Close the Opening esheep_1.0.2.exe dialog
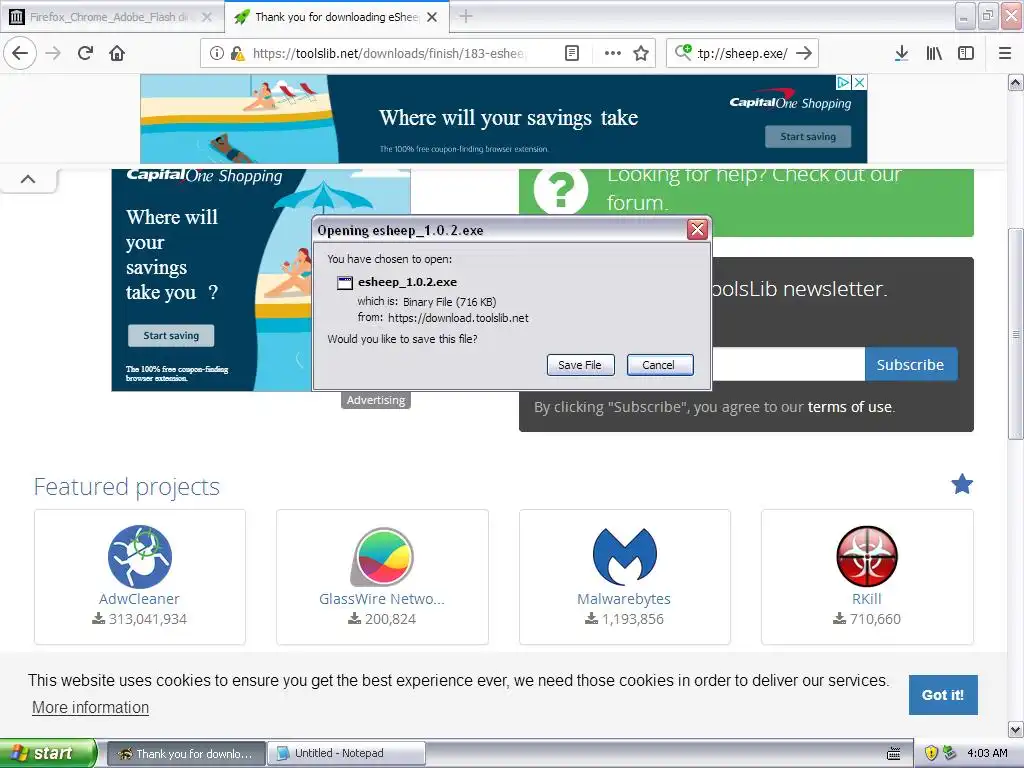The width and height of the screenshot is (1024, 768). tap(697, 229)
